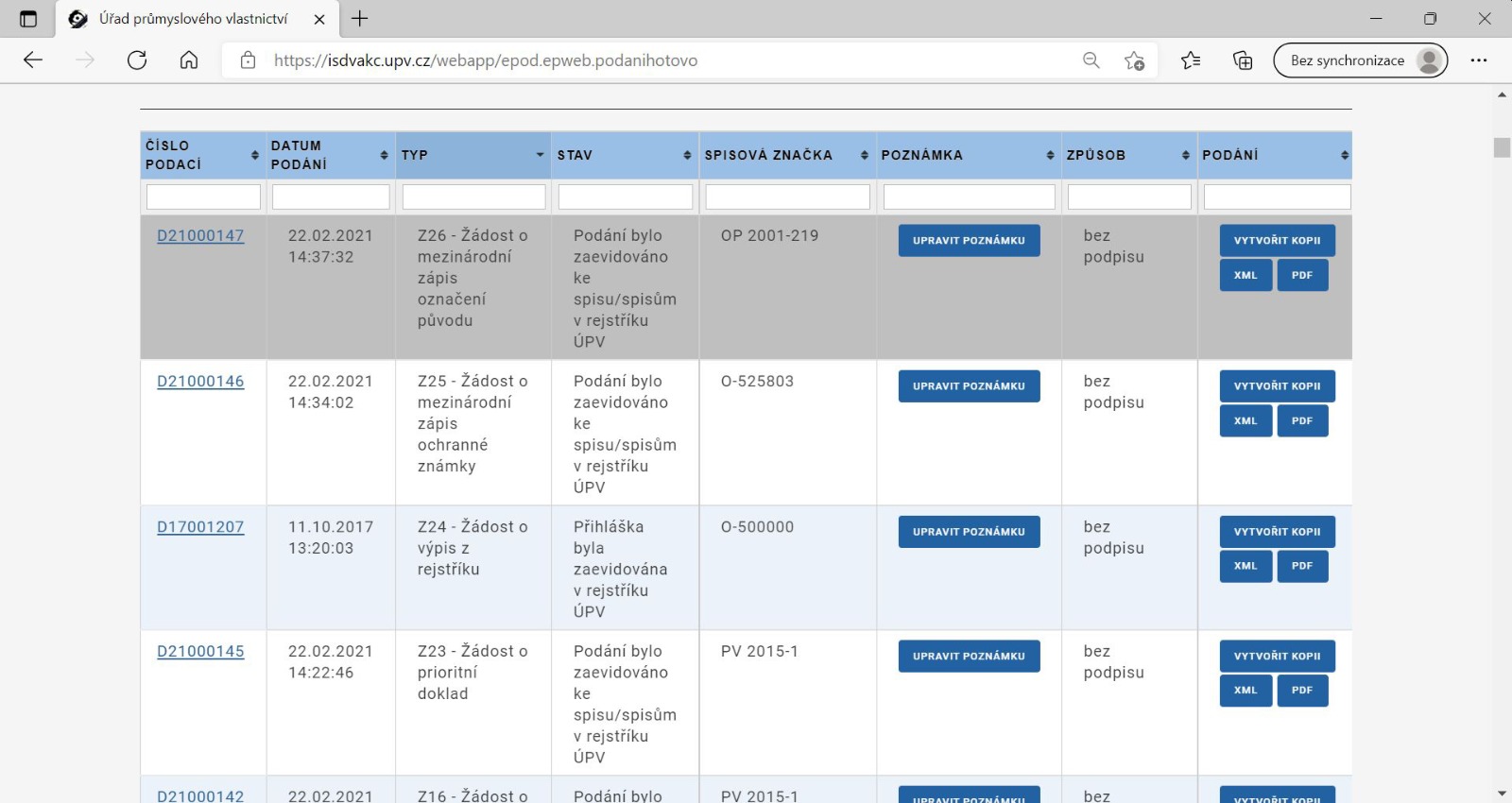Open submission D21000147 link
Image resolution: width=1512 pixels, height=803 pixels.
coord(200,236)
